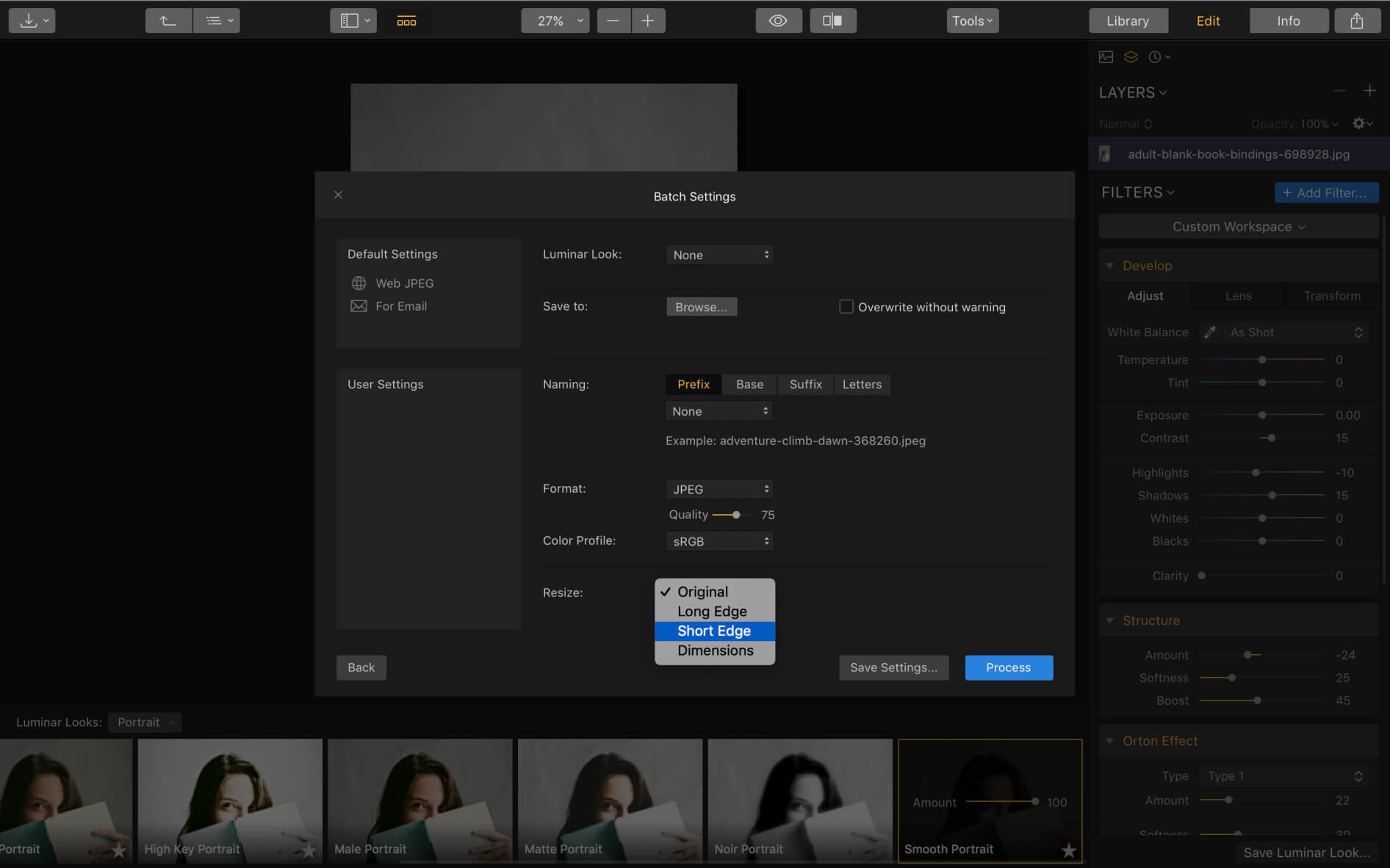The image size is (1390, 868).
Task: Click the Process button
Action: [1008, 668]
